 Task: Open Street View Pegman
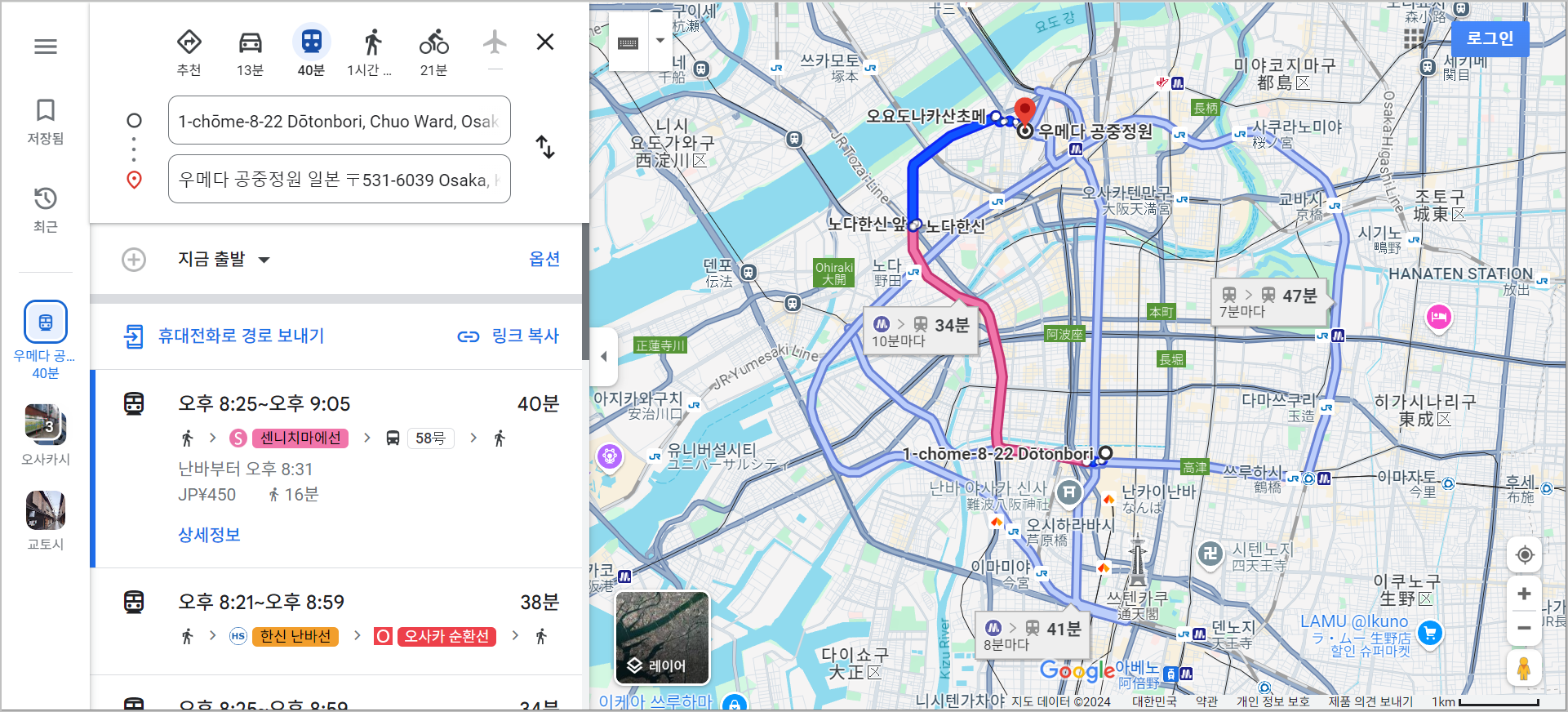pyautogui.click(x=1524, y=669)
